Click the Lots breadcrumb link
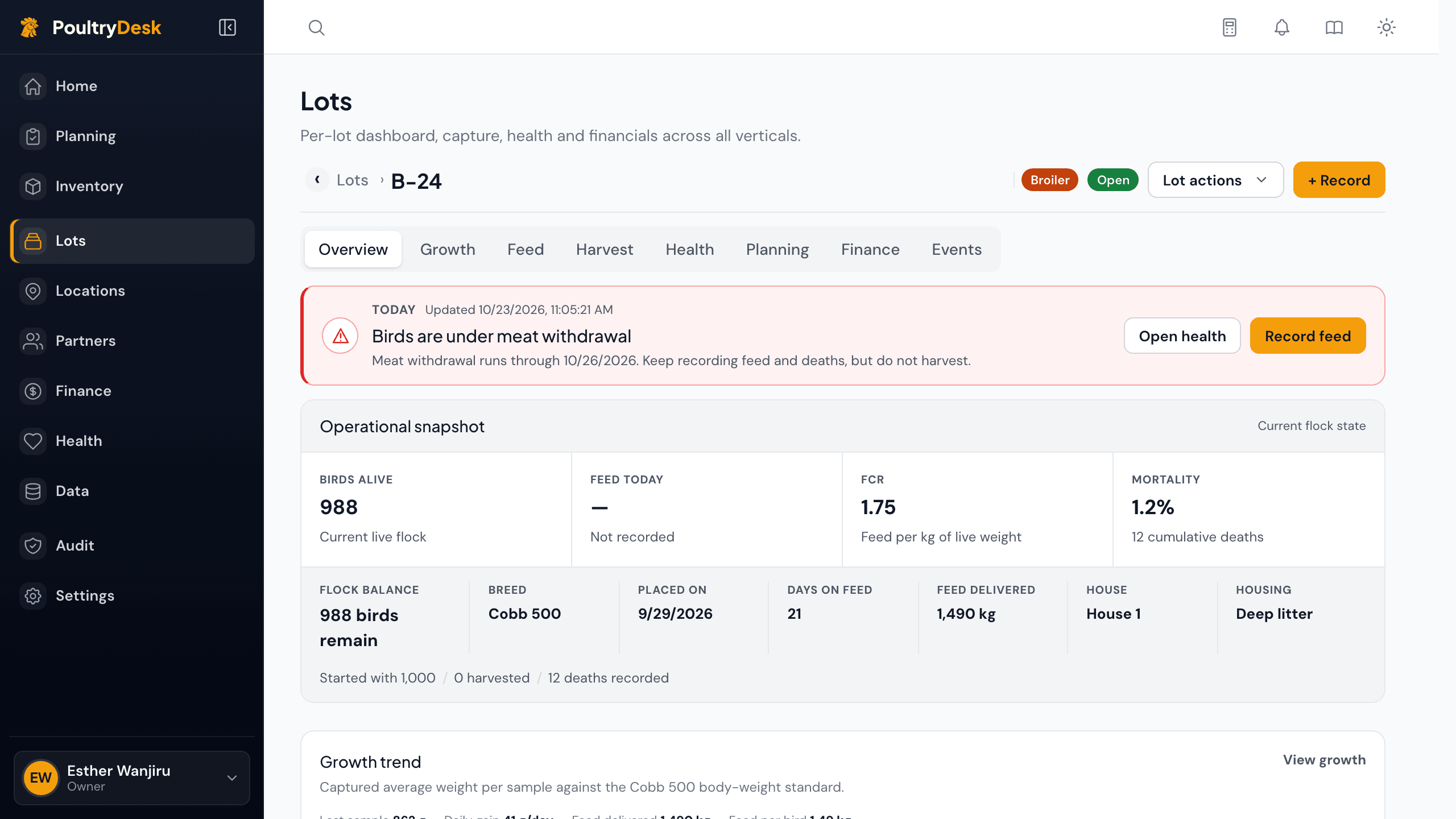This screenshot has height=819, width=1456. pyautogui.click(x=353, y=180)
